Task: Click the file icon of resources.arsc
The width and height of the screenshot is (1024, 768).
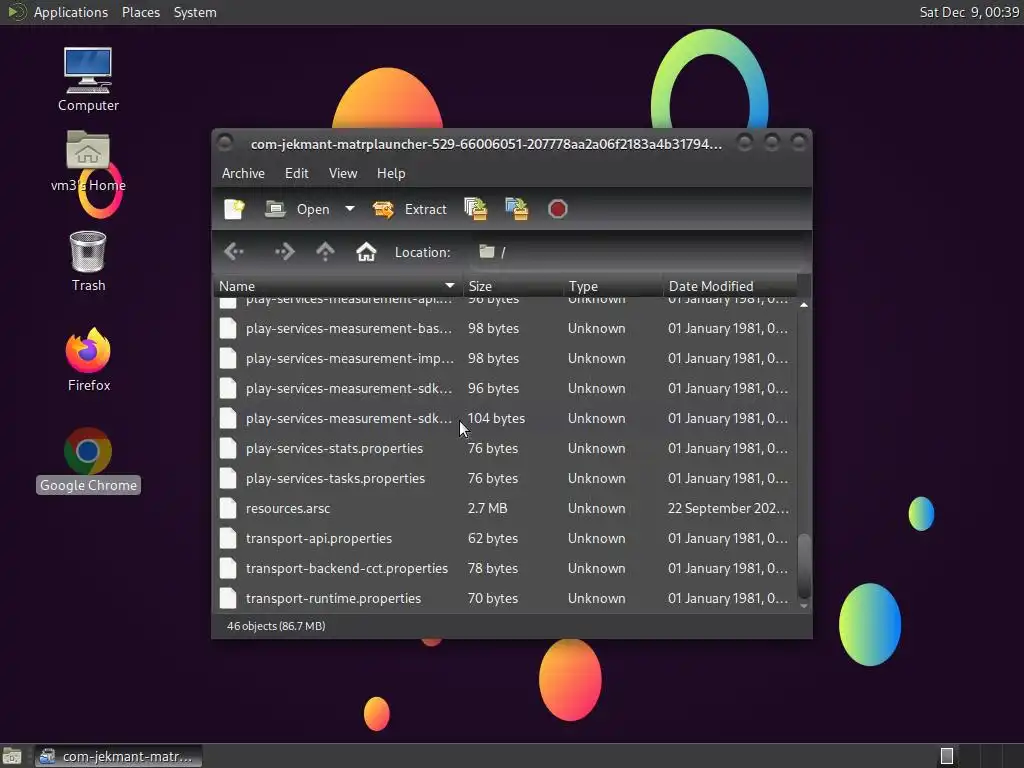Action: (x=228, y=508)
